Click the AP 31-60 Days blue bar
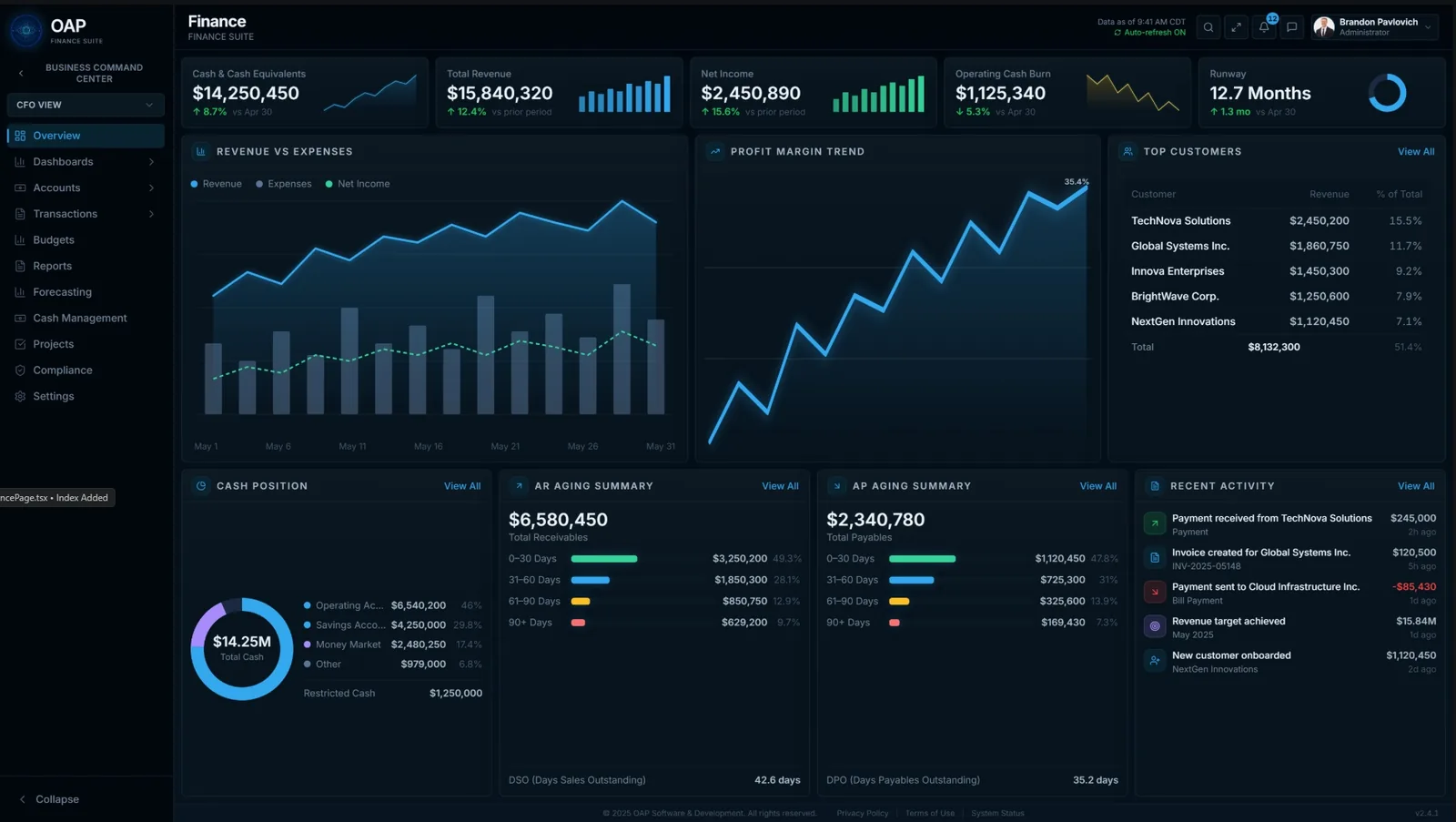Screen dimensions: 1456x822 click(911, 580)
